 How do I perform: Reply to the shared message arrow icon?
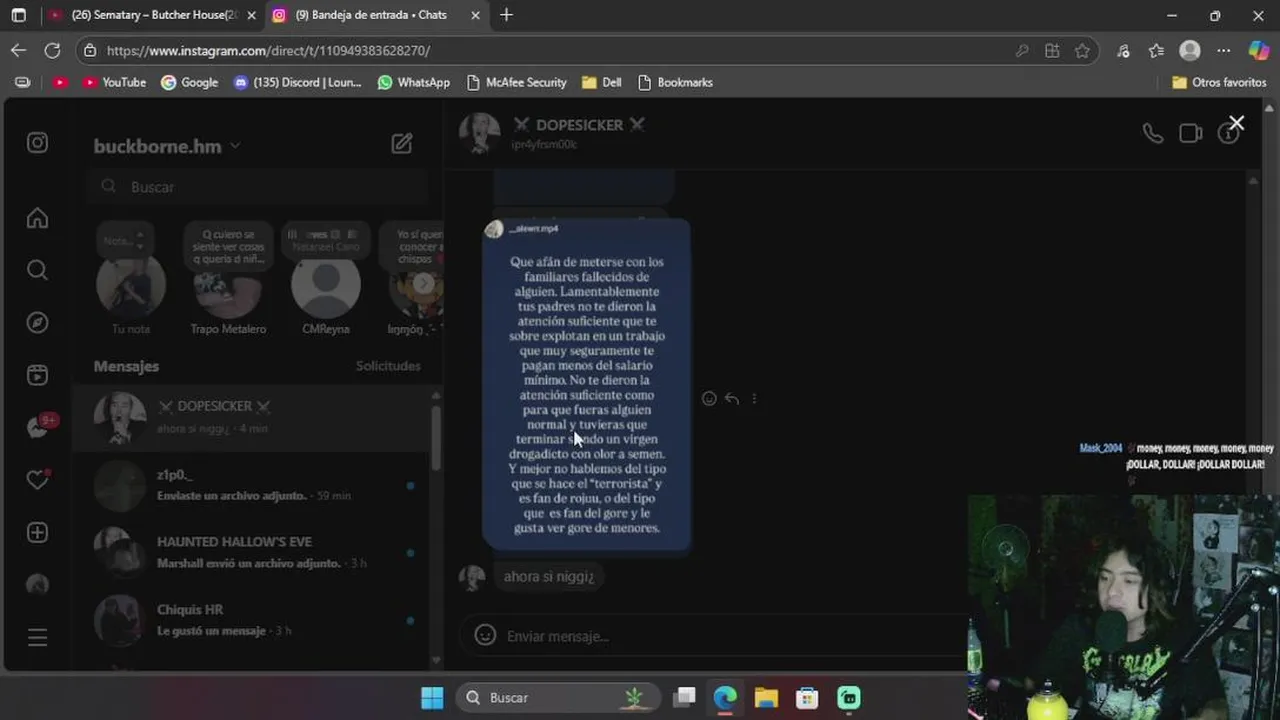click(x=732, y=398)
